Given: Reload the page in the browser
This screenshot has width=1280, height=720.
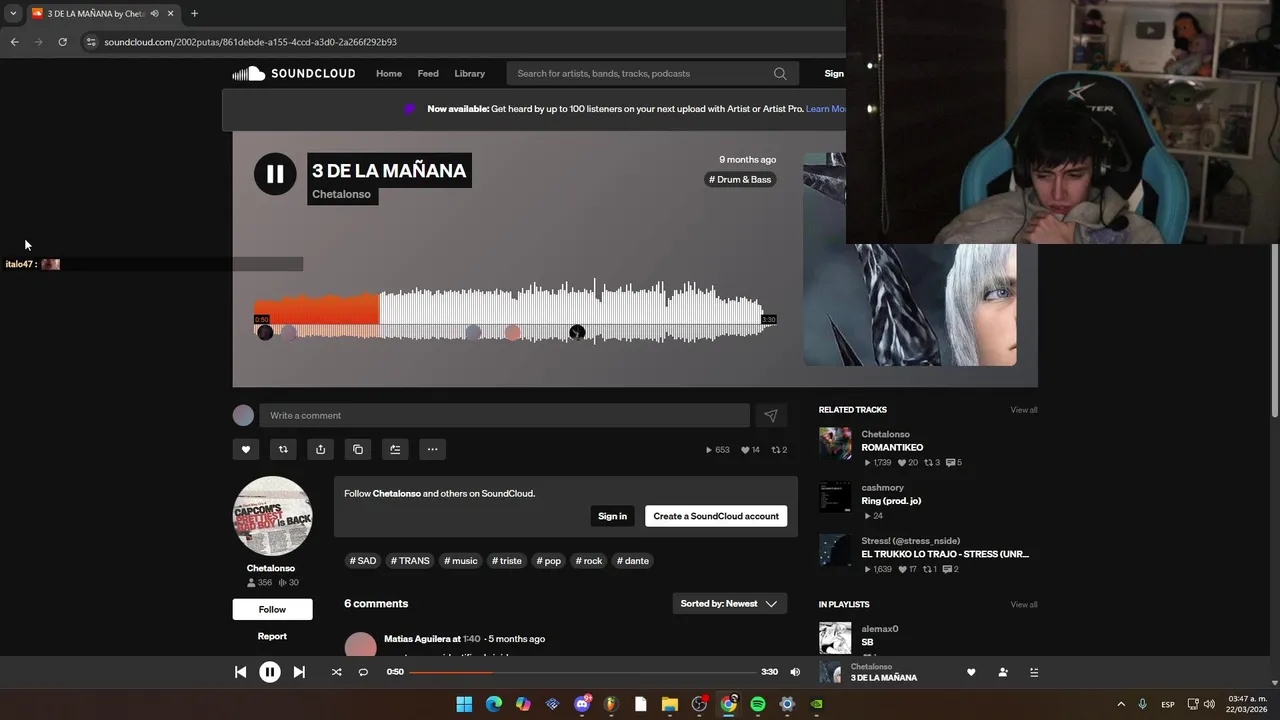Looking at the screenshot, I should (x=62, y=42).
